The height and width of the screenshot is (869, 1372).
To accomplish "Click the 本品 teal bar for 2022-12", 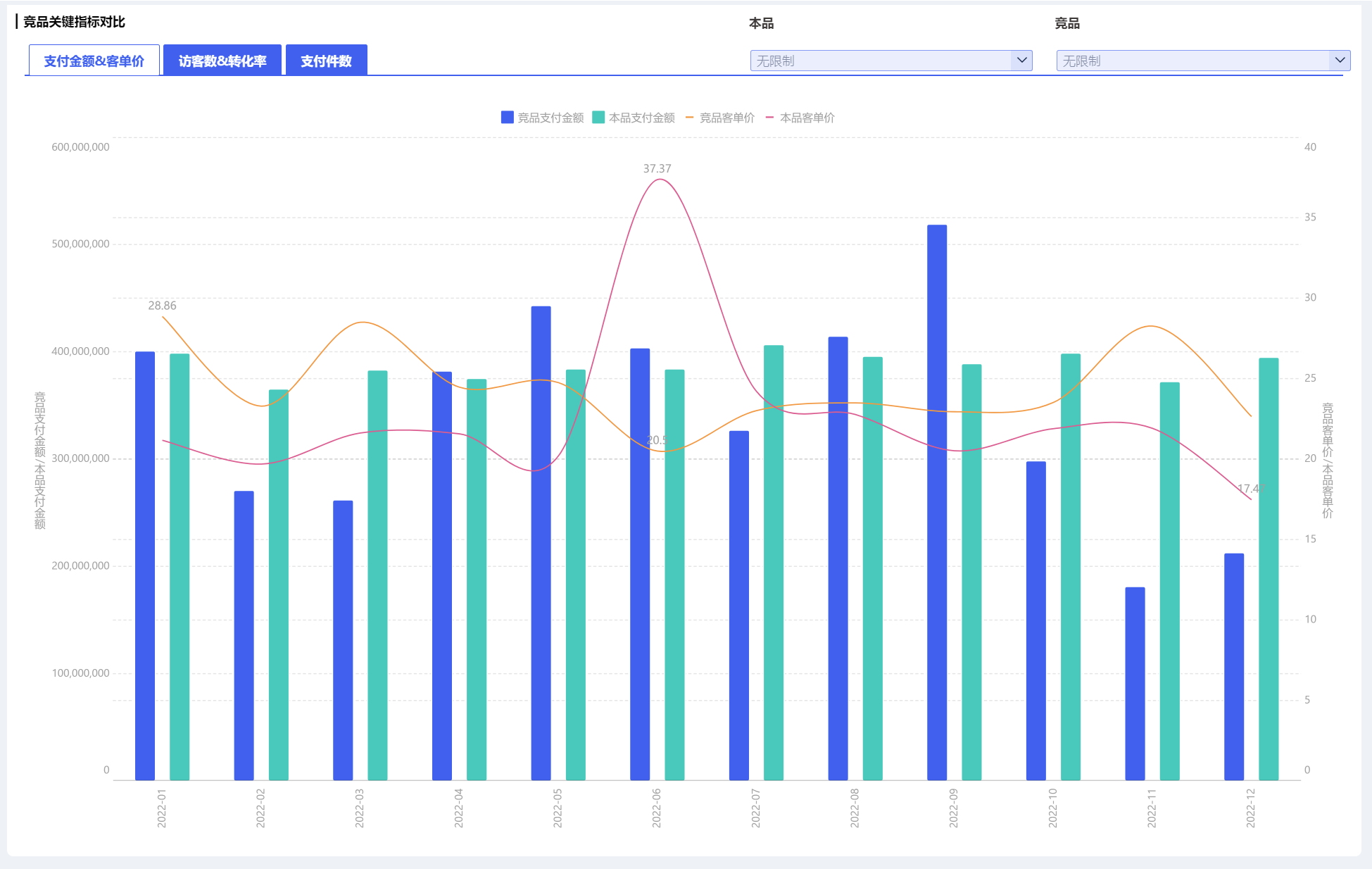I will pyautogui.click(x=1269, y=569).
